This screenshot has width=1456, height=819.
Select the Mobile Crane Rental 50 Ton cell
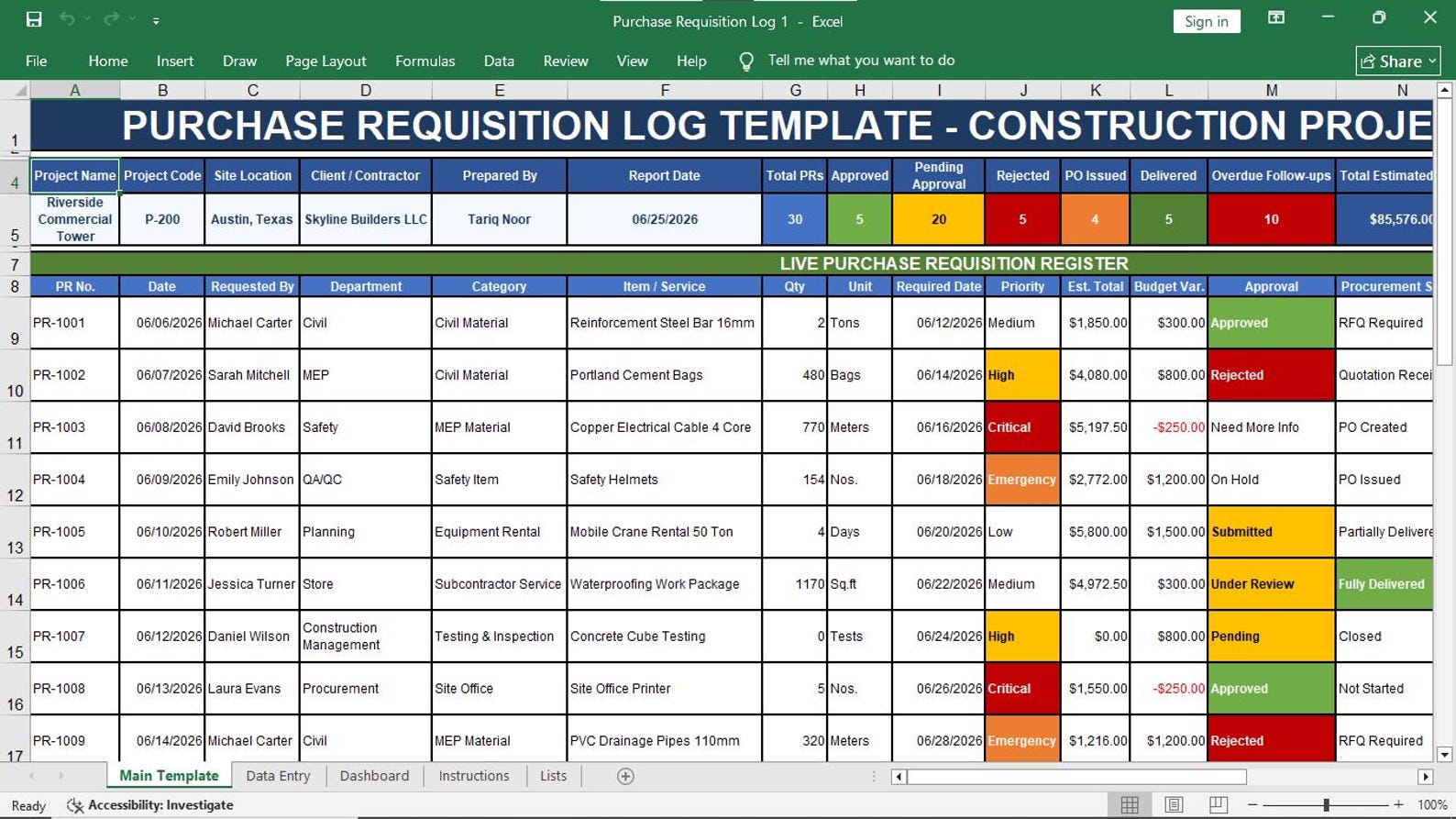(665, 532)
